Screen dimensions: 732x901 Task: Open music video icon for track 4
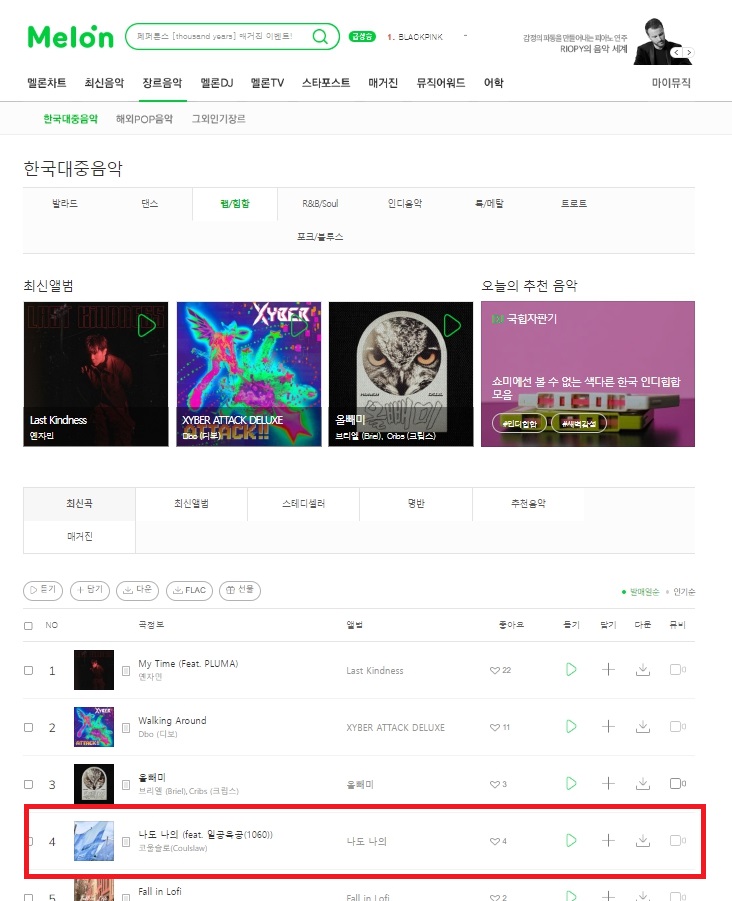[677, 841]
